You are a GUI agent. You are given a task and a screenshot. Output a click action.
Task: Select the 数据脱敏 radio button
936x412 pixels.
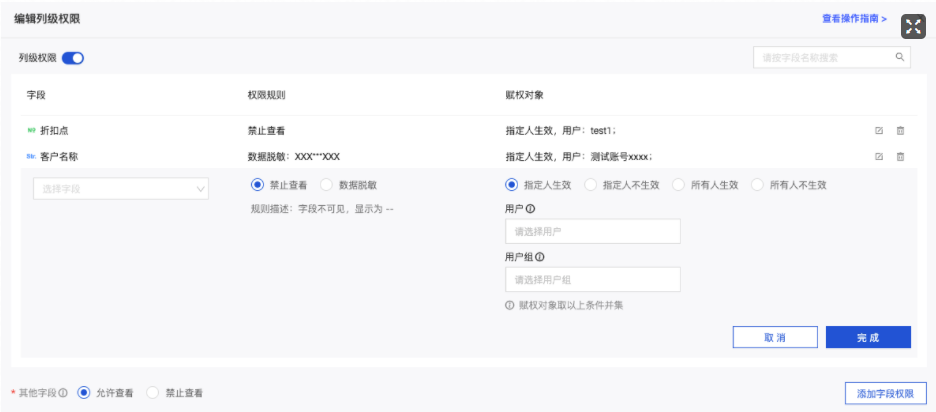click(327, 185)
